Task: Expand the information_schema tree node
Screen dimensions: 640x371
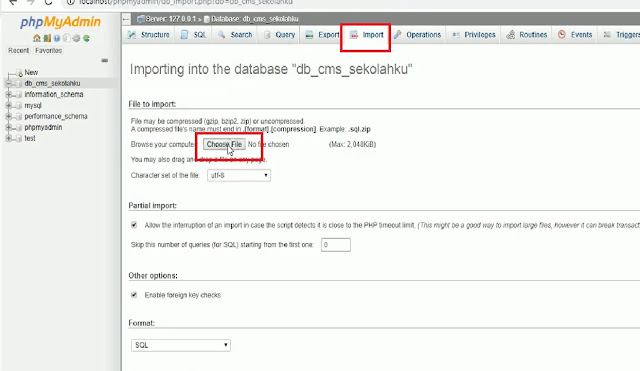Action: [8, 94]
